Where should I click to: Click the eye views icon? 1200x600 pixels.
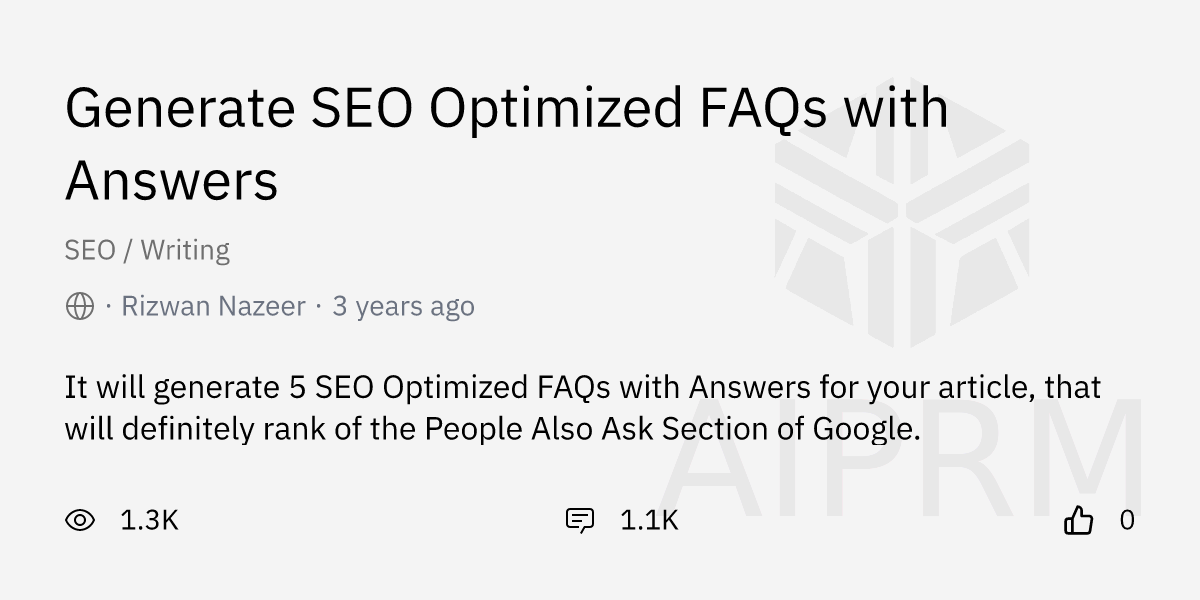(80, 520)
